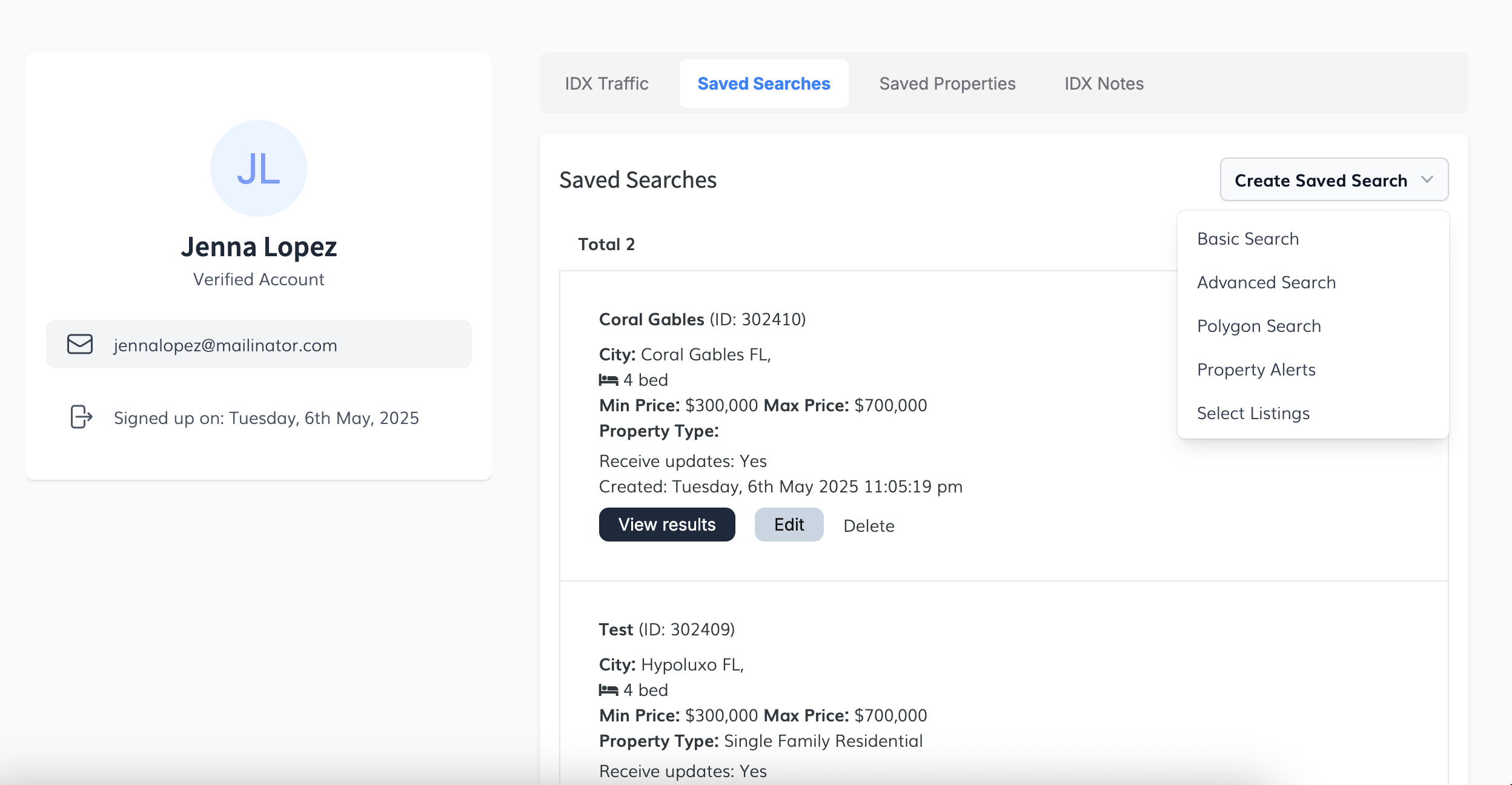
Task: Click the jennalopez@mailinator.com email field
Action: pos(259,344)
